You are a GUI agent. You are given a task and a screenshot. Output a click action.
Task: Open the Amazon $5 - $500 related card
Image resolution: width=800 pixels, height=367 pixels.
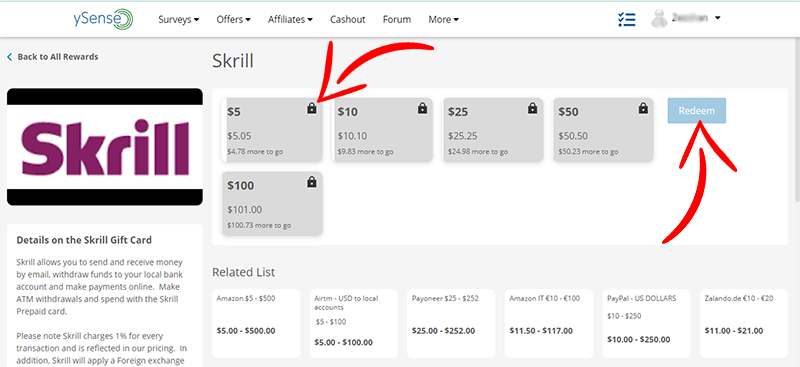pos(256,324)
